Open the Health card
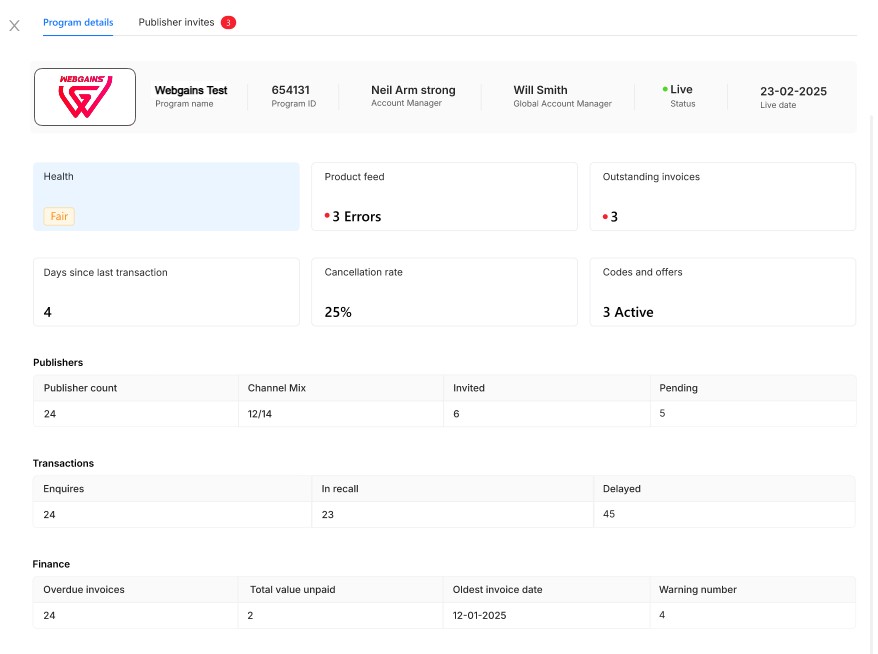 pos(166,196)
